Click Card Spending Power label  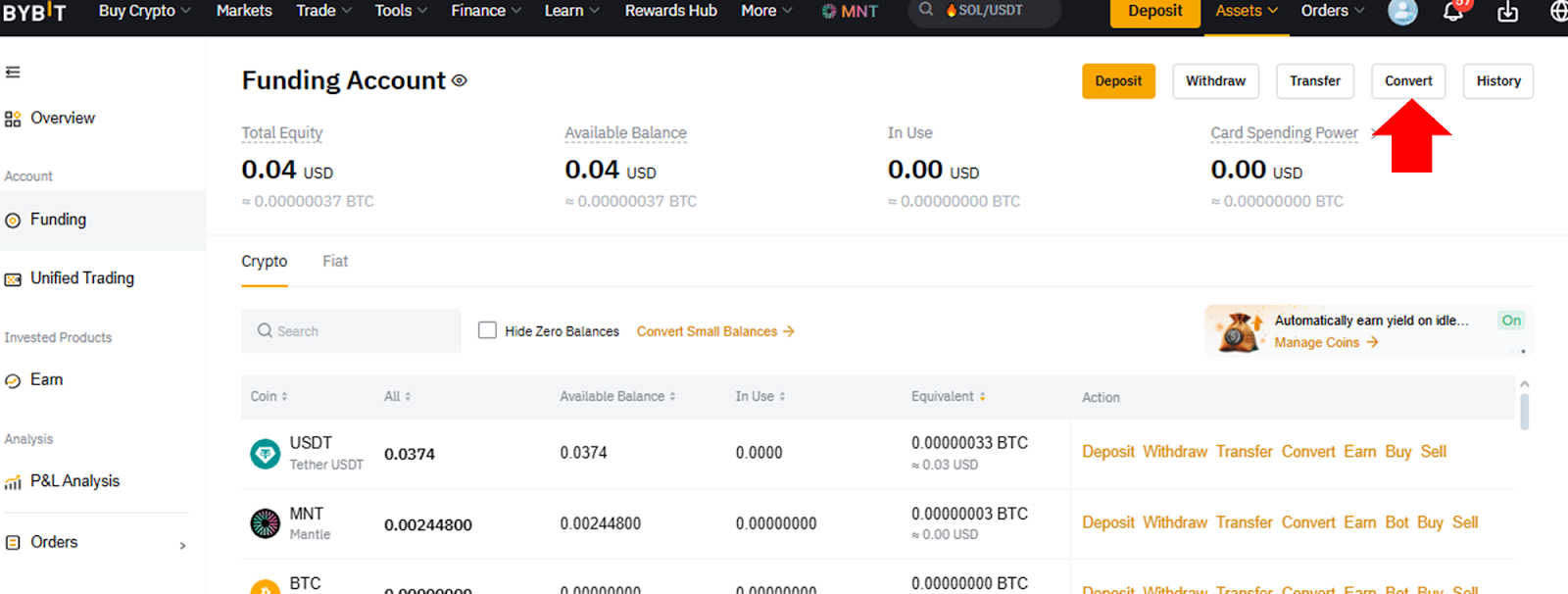[x=1284, y=133]
